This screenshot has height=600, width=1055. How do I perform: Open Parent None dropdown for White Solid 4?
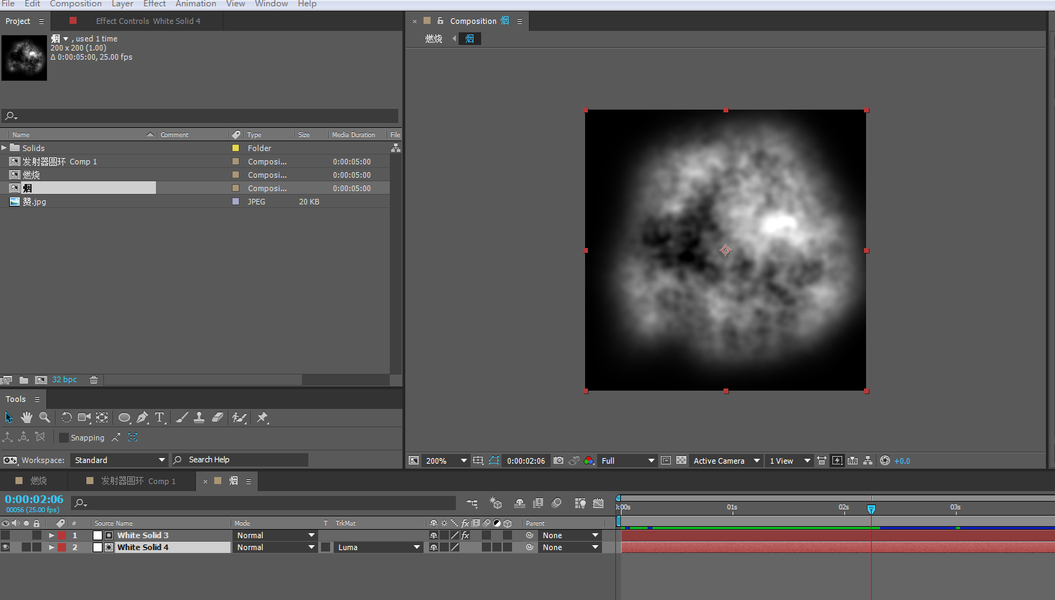(x=569, y=548)
